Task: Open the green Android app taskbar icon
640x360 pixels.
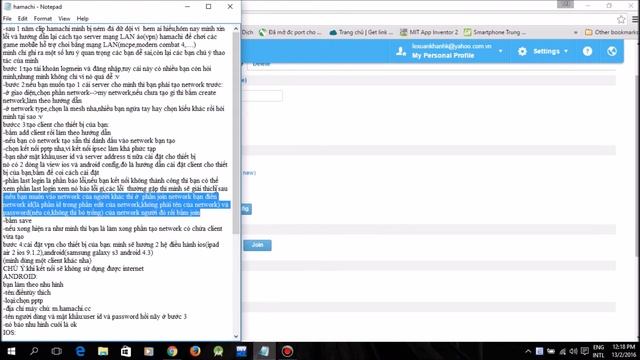Action: click(x=218, y=351)
